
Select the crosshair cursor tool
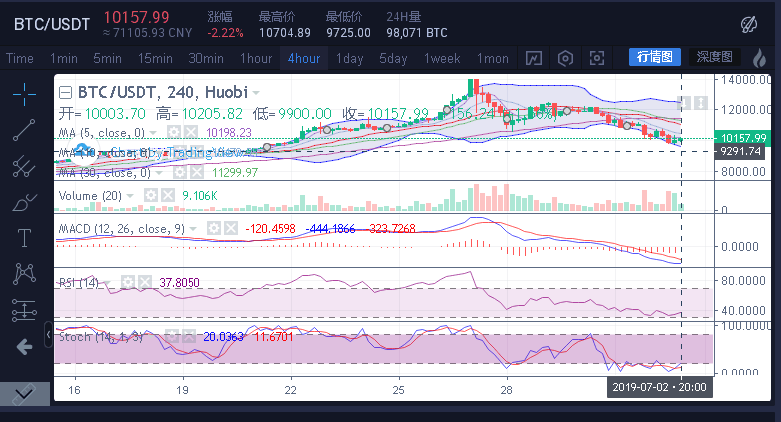(24, 94)
